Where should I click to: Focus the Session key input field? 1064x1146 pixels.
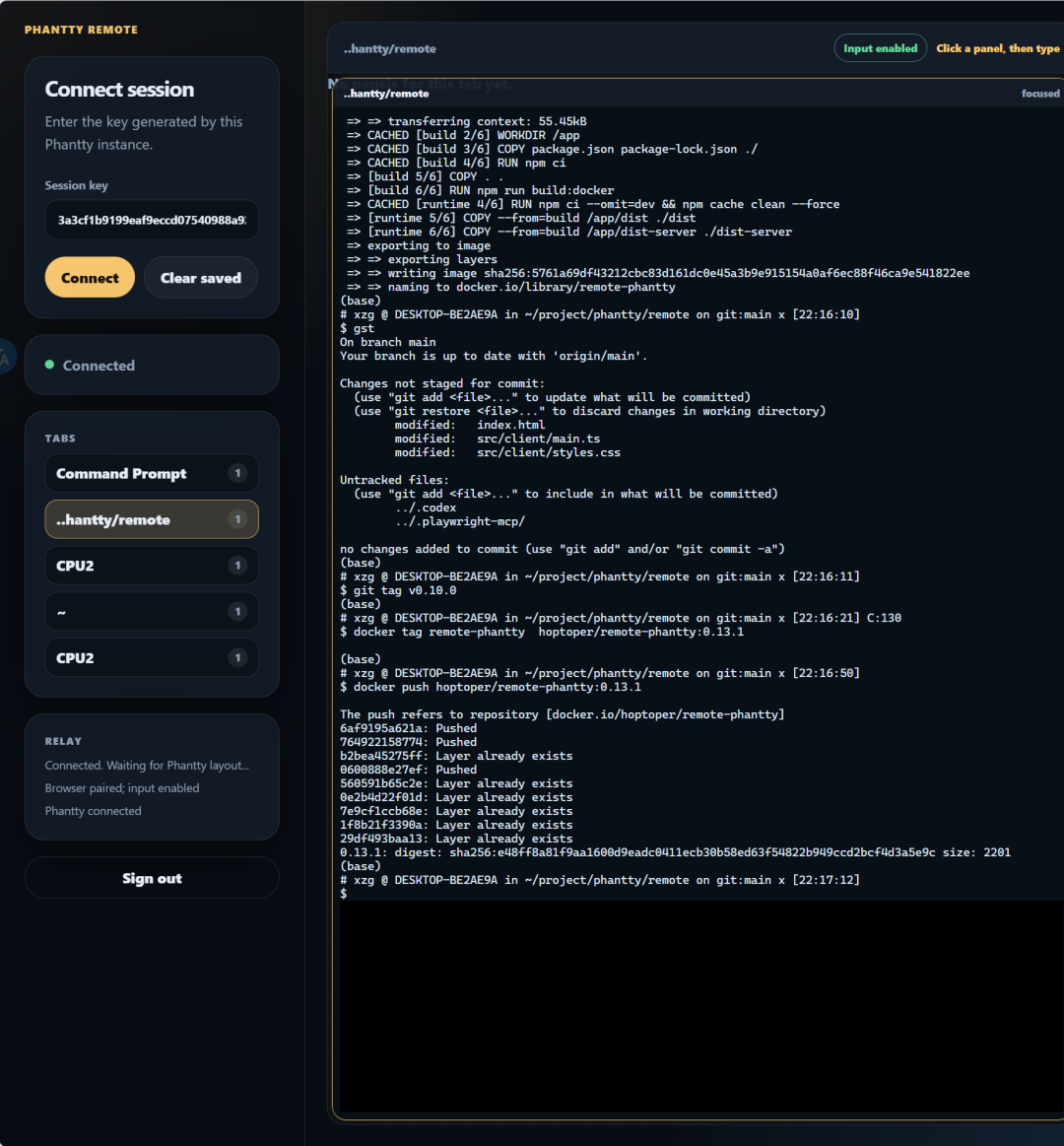click(152, 220)
